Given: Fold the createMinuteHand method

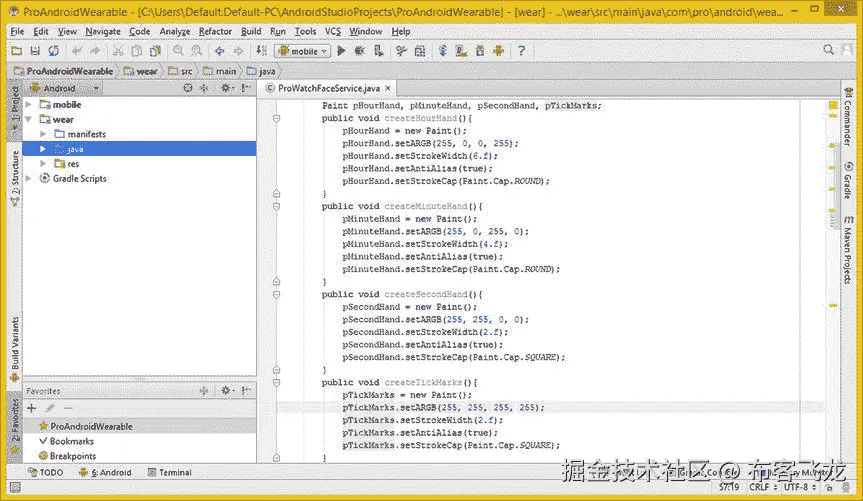Looking at the screenshot, I should [276, 206].
